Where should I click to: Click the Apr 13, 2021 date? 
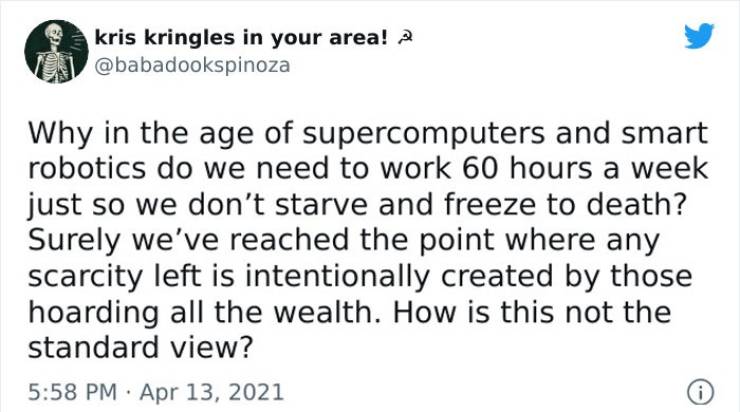(212, 392)
